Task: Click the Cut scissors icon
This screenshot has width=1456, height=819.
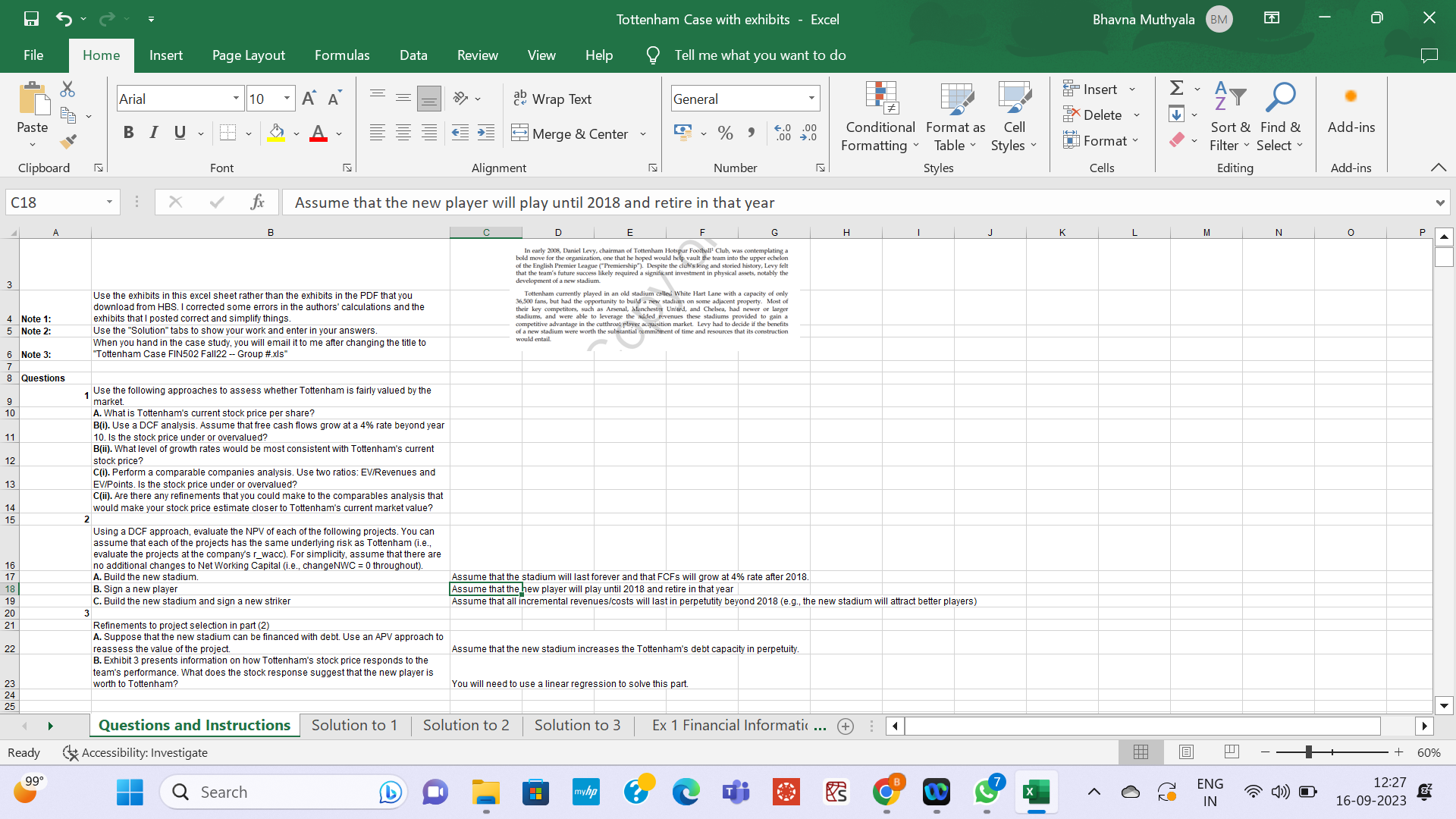Action: click(x=67, y=89)
